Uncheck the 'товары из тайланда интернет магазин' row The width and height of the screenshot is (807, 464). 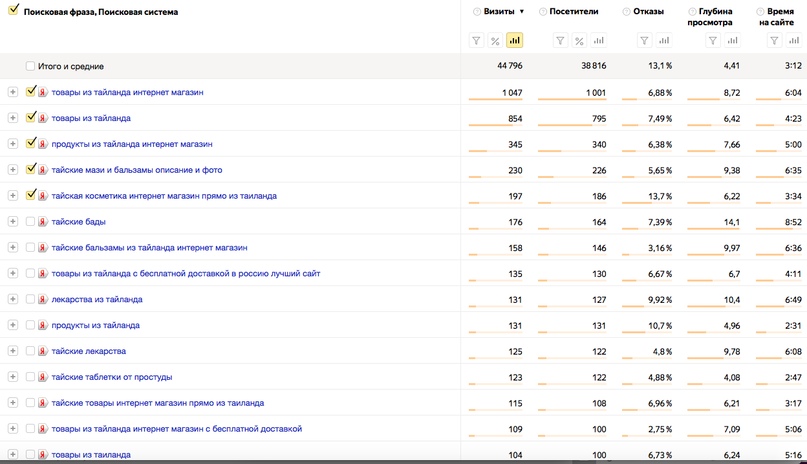point(31,91)
